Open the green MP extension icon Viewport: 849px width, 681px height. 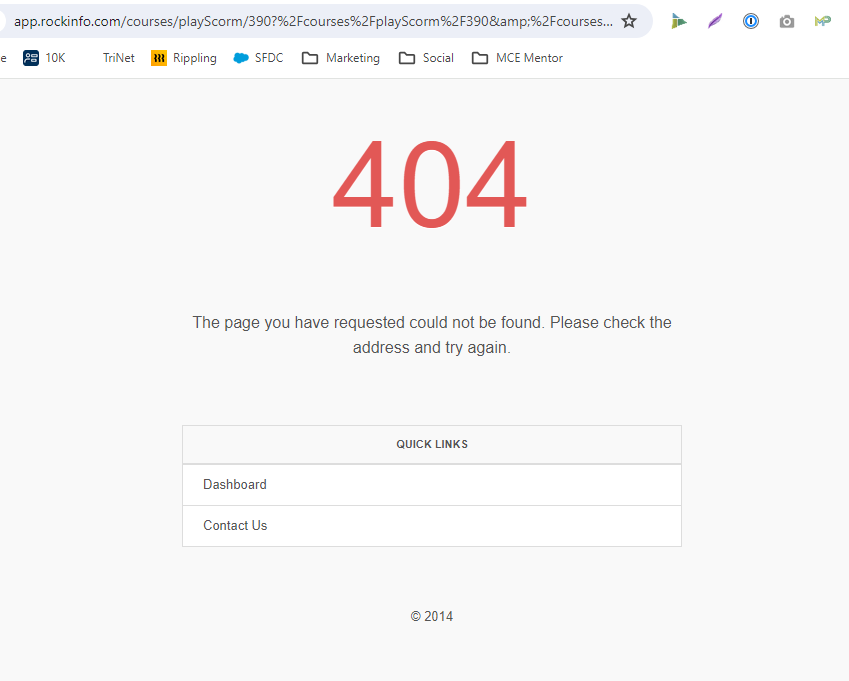[823, 21]
